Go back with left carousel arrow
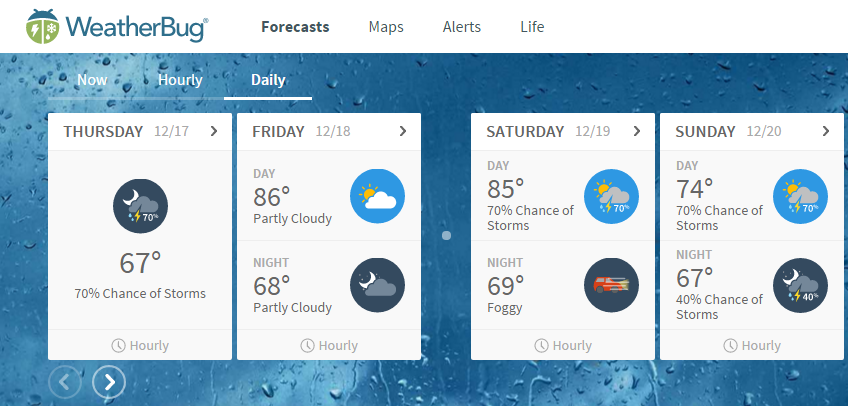 (x=65, y=383)
